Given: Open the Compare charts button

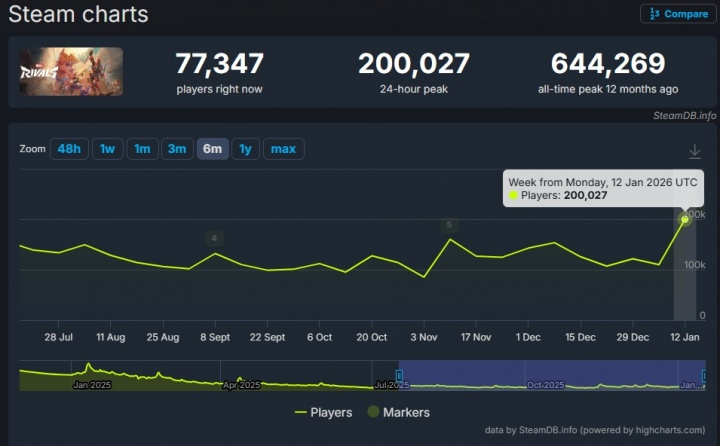Looking at the screenshot, I should 678,14.
